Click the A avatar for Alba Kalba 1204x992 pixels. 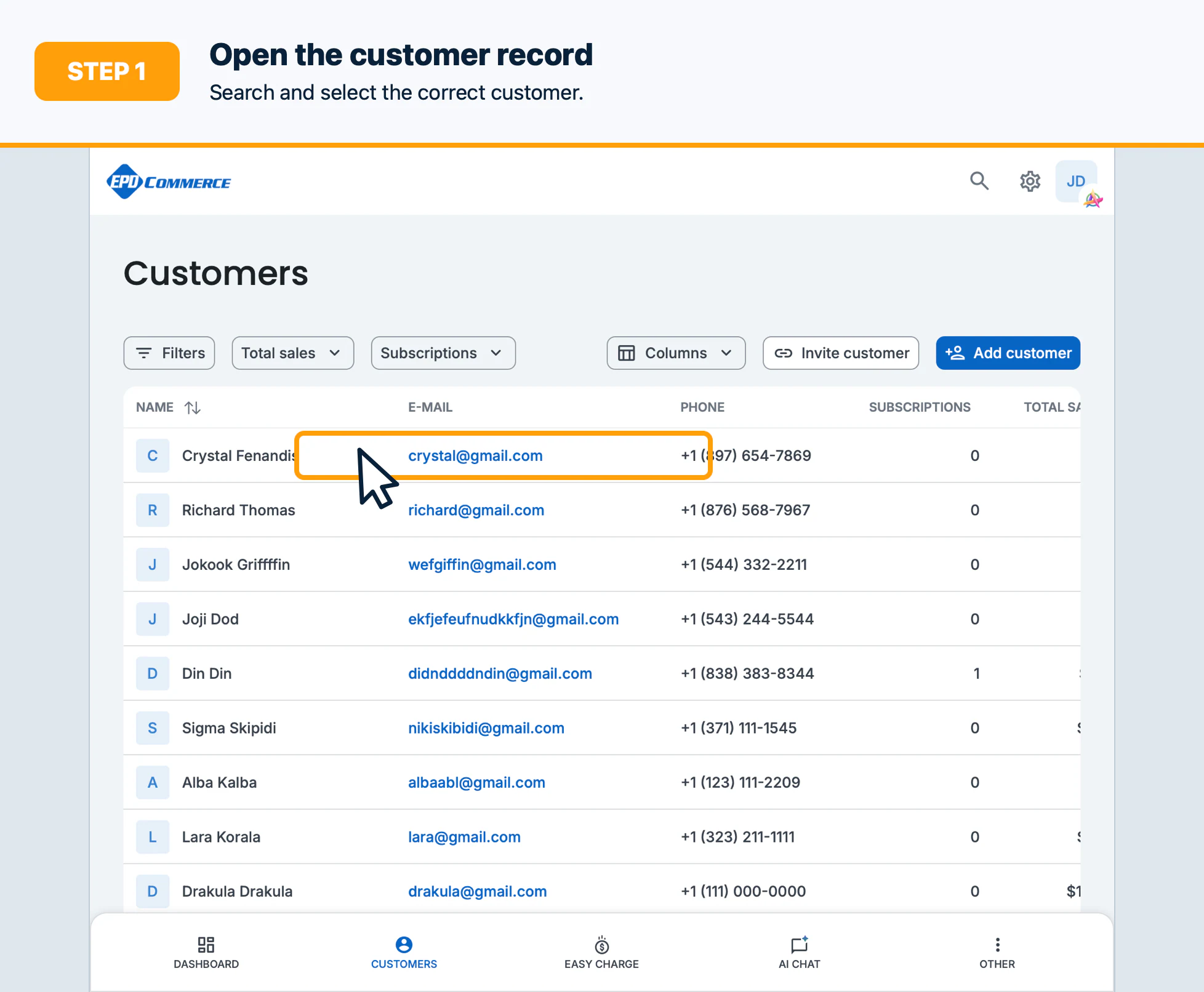153,782
